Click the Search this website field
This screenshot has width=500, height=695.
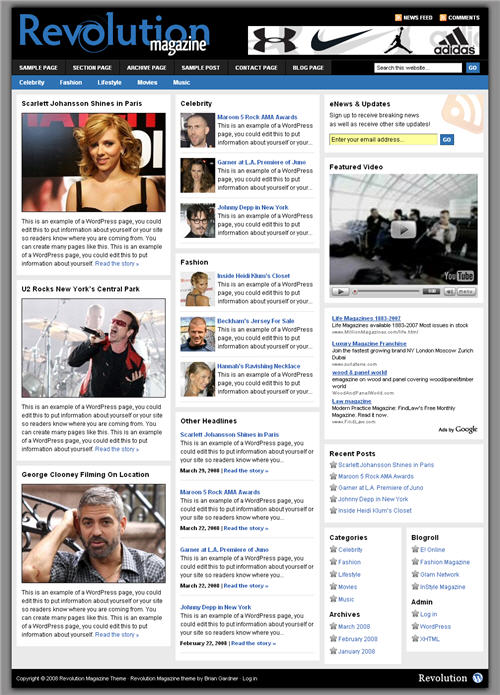[418, 68]
